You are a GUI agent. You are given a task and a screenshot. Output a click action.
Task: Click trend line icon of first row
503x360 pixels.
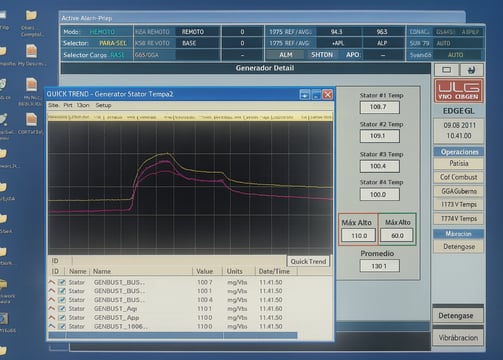pyautogui.click(x=52, y=282)
